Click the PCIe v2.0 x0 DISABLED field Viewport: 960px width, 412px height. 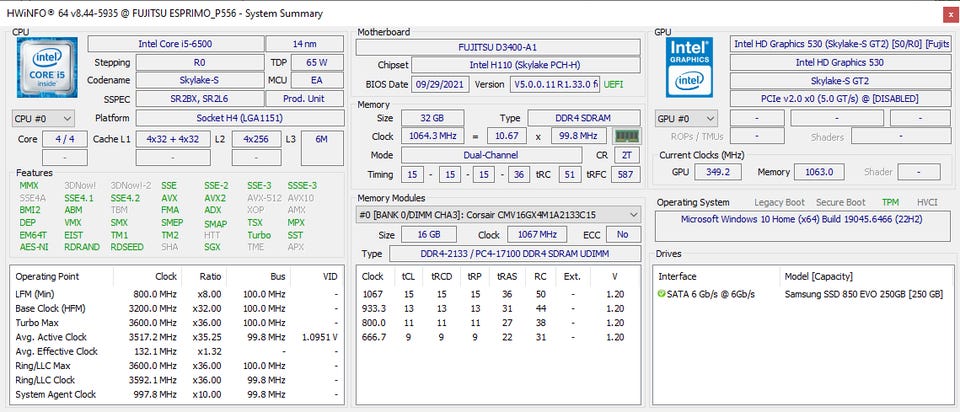pos(840,99)
